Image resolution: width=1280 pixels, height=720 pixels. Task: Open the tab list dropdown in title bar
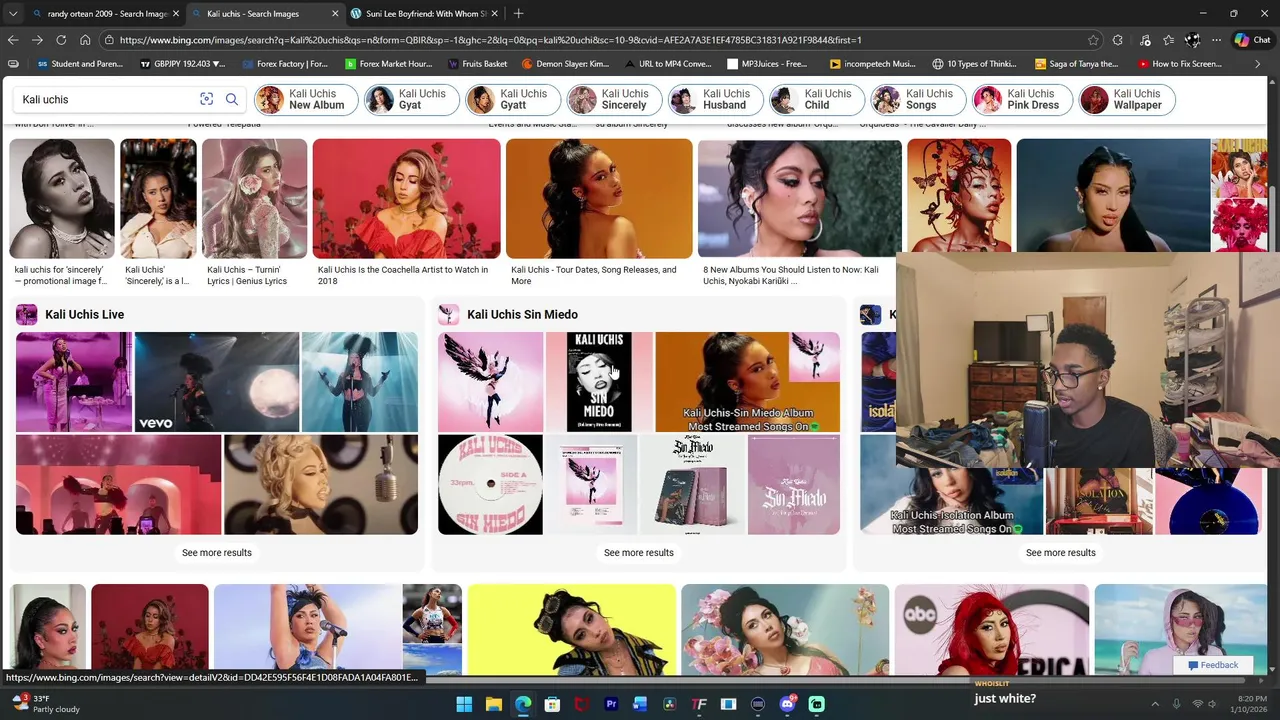click(x=12, y=14)
